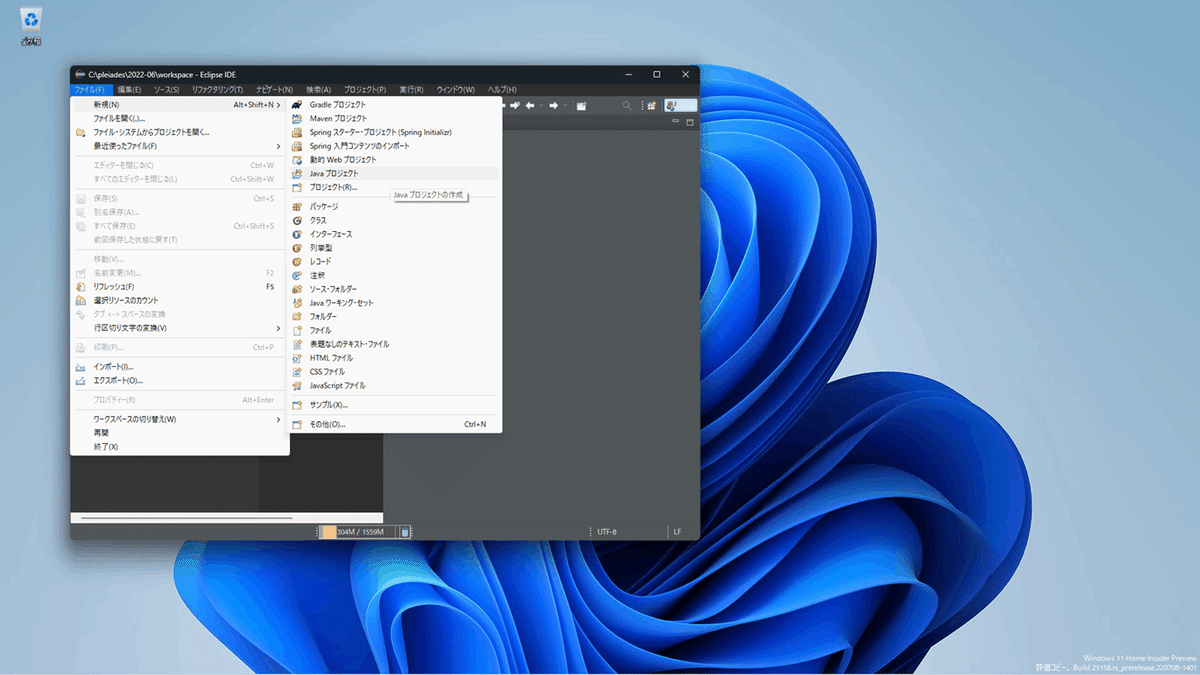
Task: Click LF line delimiter in status bar
Action: 677,532
